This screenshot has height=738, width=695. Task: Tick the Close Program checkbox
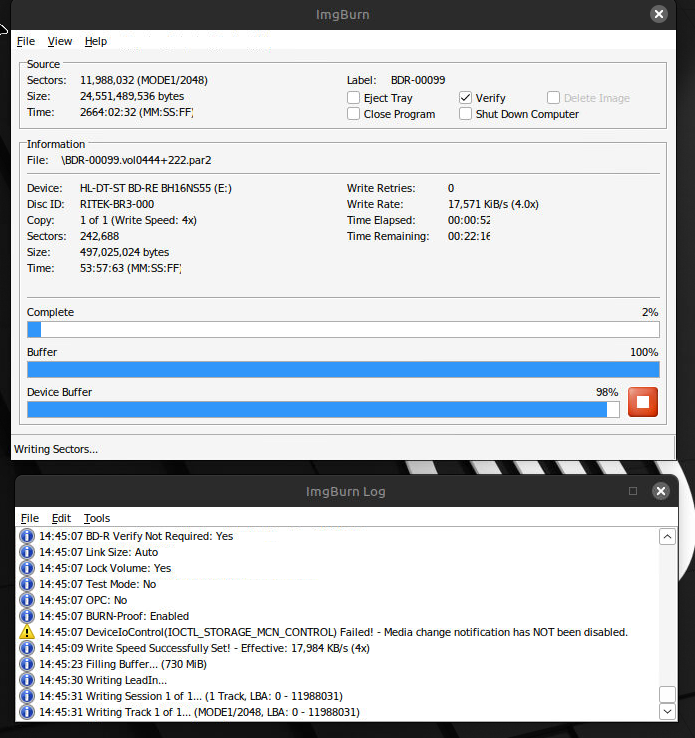click(353, 114)
